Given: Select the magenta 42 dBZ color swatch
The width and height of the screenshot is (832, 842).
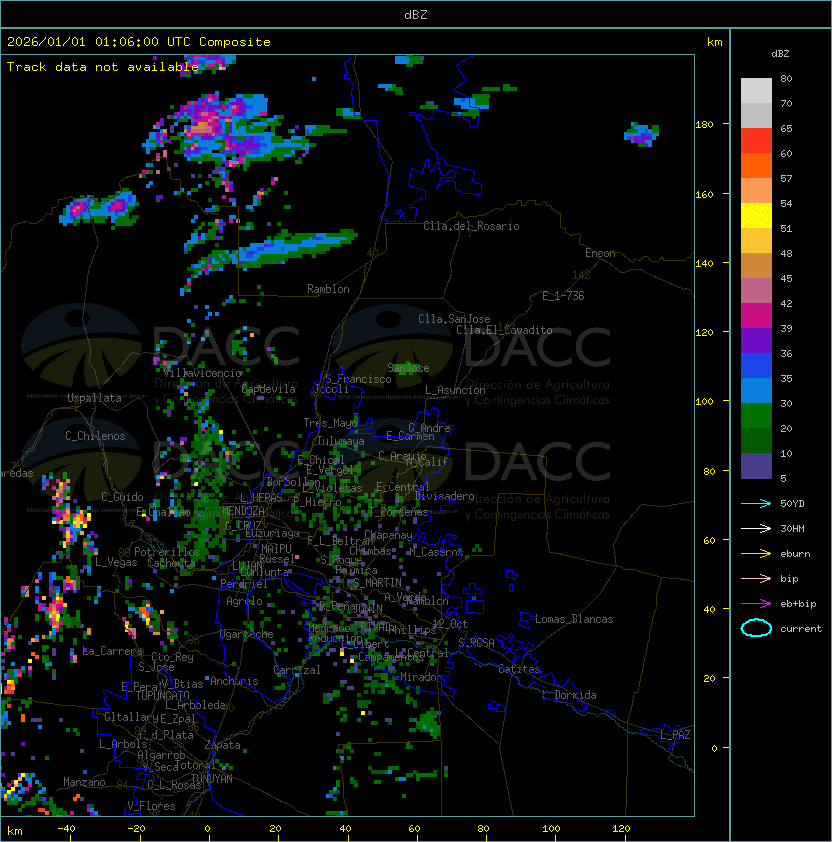Looking at the screenshot, I should click(x=756, y=316).
